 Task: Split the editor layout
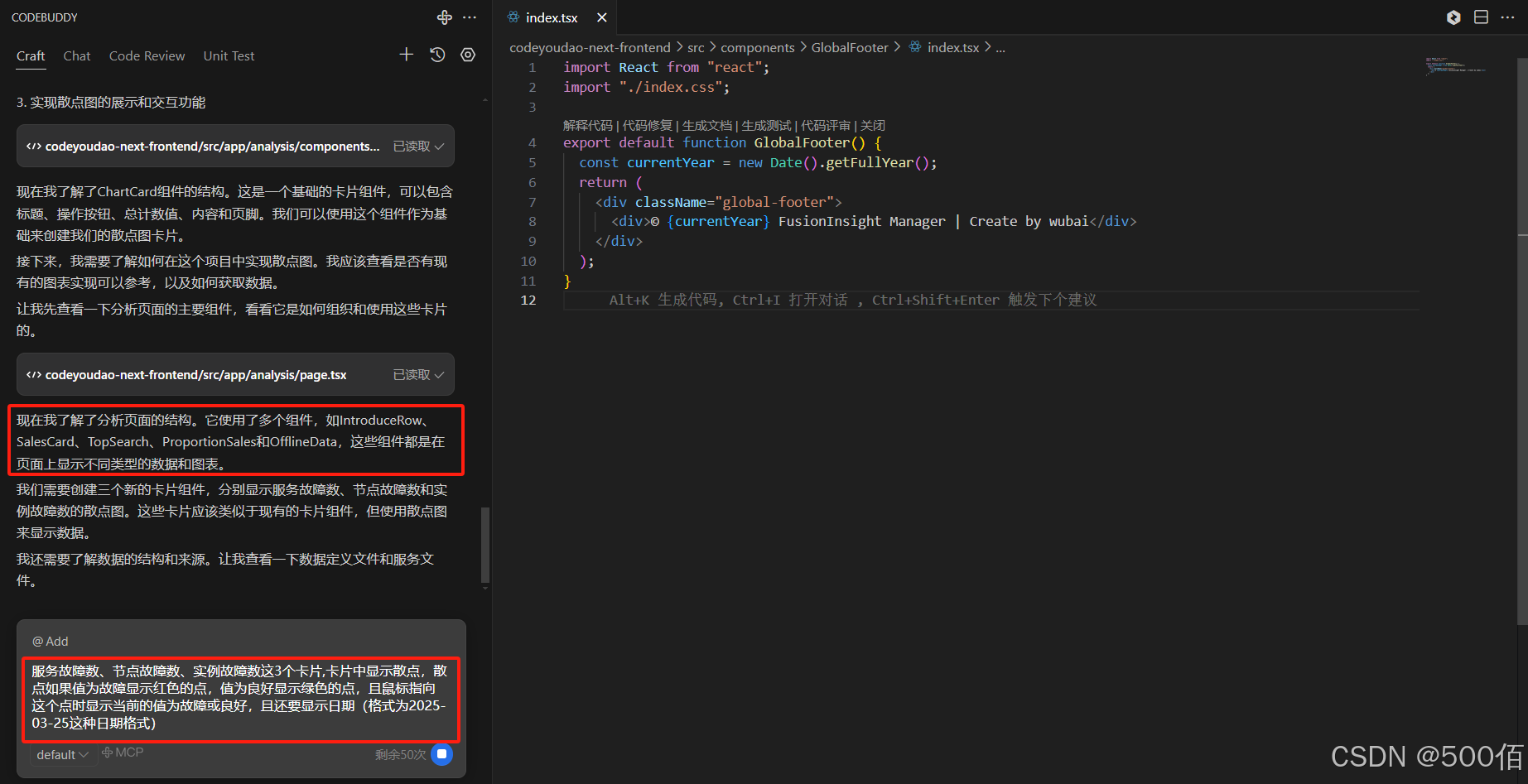(1482, 17)
